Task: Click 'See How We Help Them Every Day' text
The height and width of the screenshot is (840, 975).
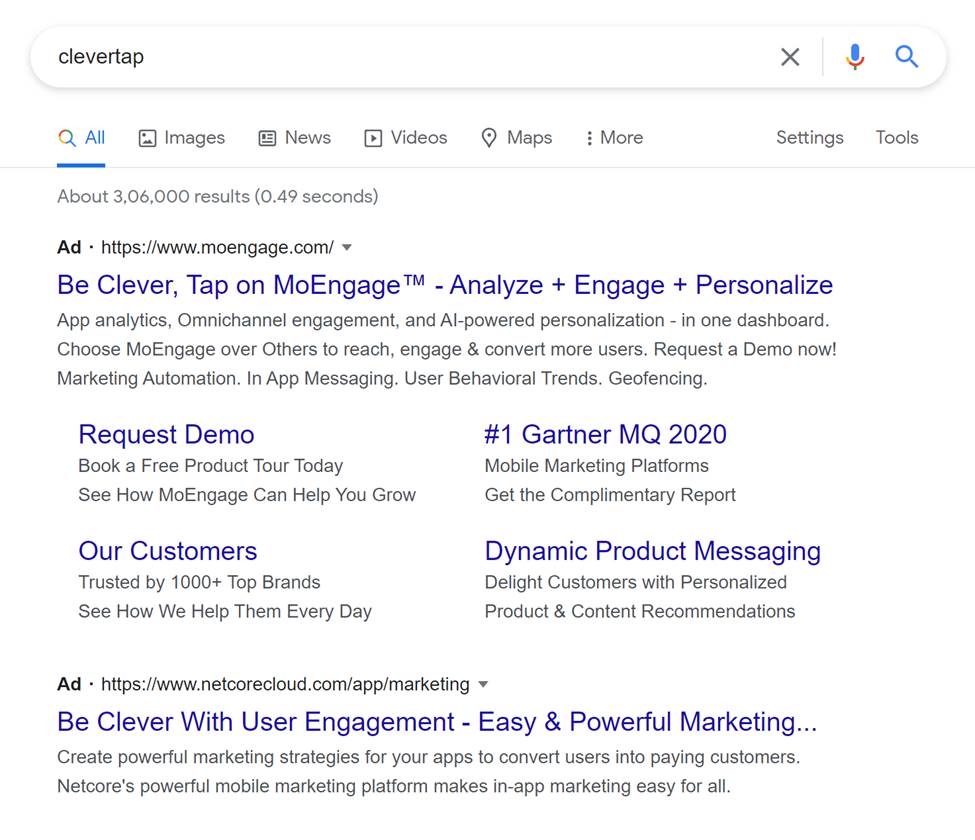Action: [x=225, y=612]
